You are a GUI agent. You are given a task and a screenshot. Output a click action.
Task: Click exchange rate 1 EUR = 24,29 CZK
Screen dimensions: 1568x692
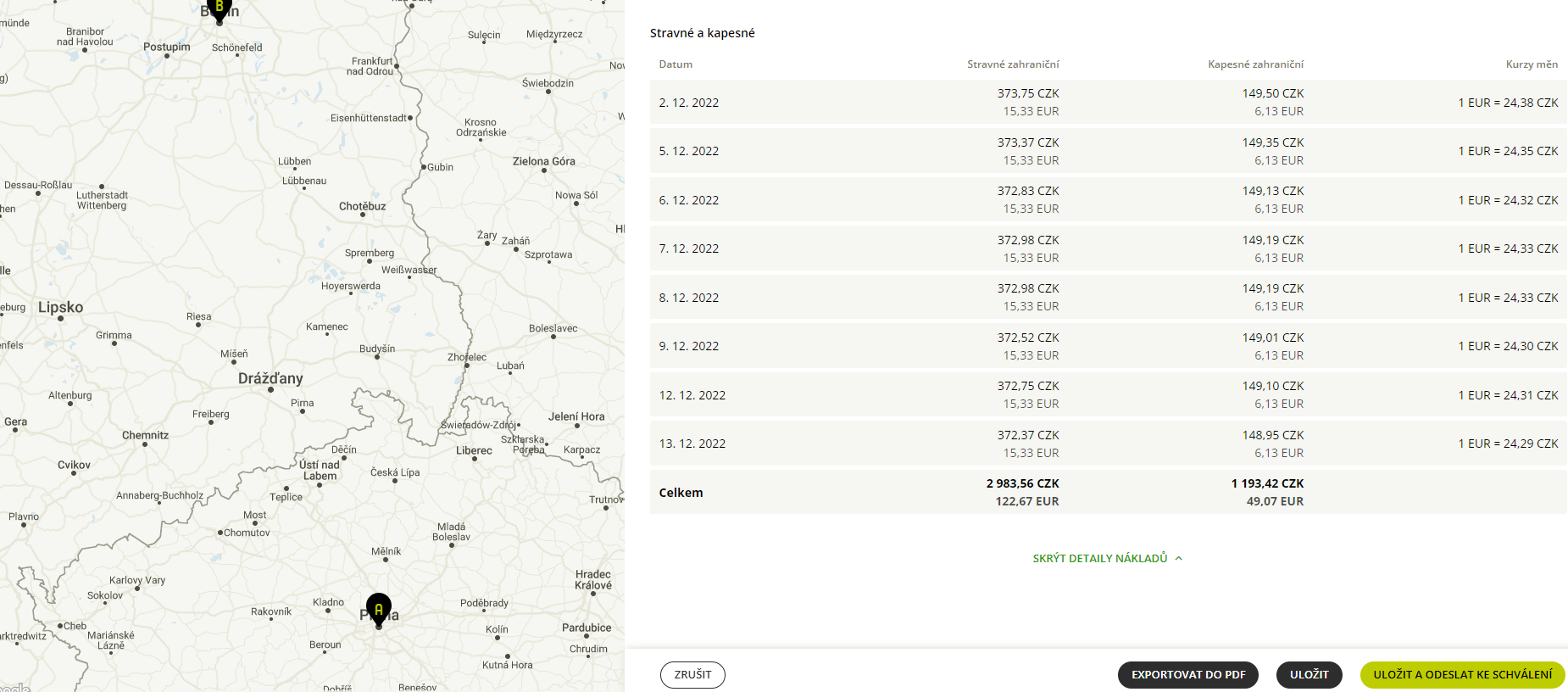pyautogui.click(x=1508, y=444)
